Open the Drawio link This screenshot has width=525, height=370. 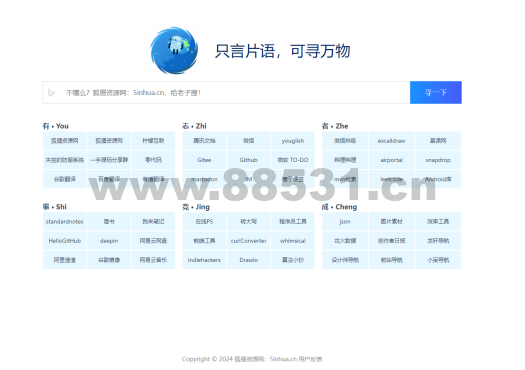point(248,260)
